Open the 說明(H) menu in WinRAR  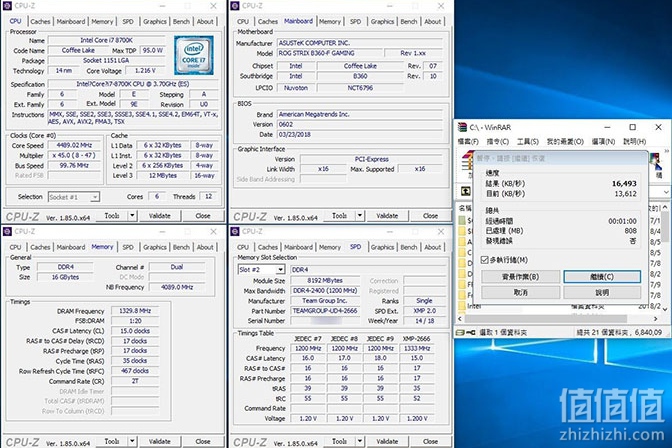(x=634, y=141)
